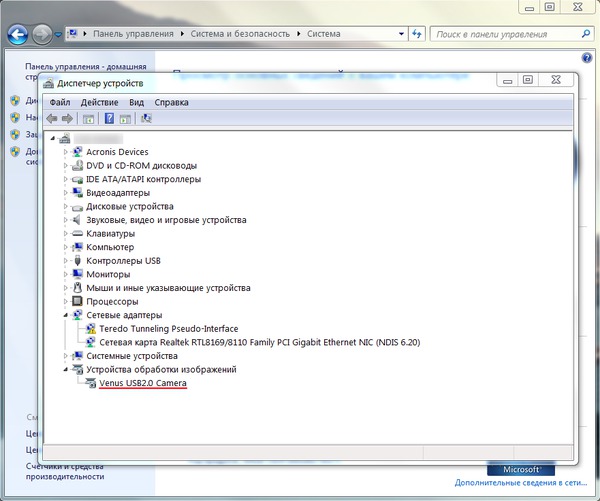Expand the Компьютер node
Screen dimensions: 600x501
(65, 247)
